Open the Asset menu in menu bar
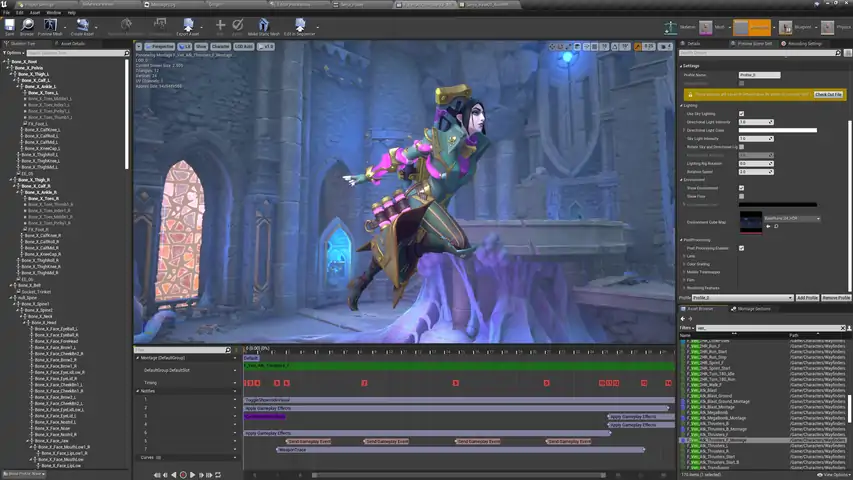 (35, 12)
